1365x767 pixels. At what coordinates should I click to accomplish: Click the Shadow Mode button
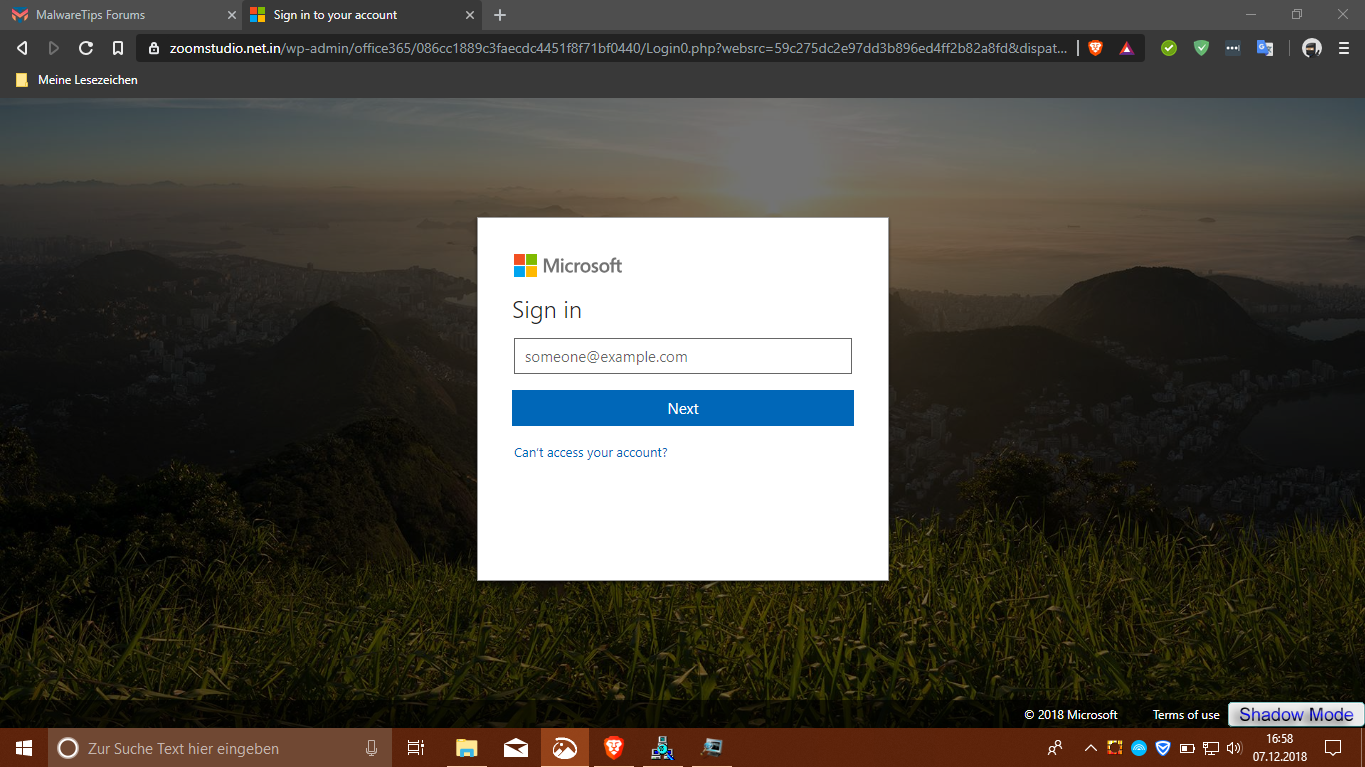[x=1296, y=714]
